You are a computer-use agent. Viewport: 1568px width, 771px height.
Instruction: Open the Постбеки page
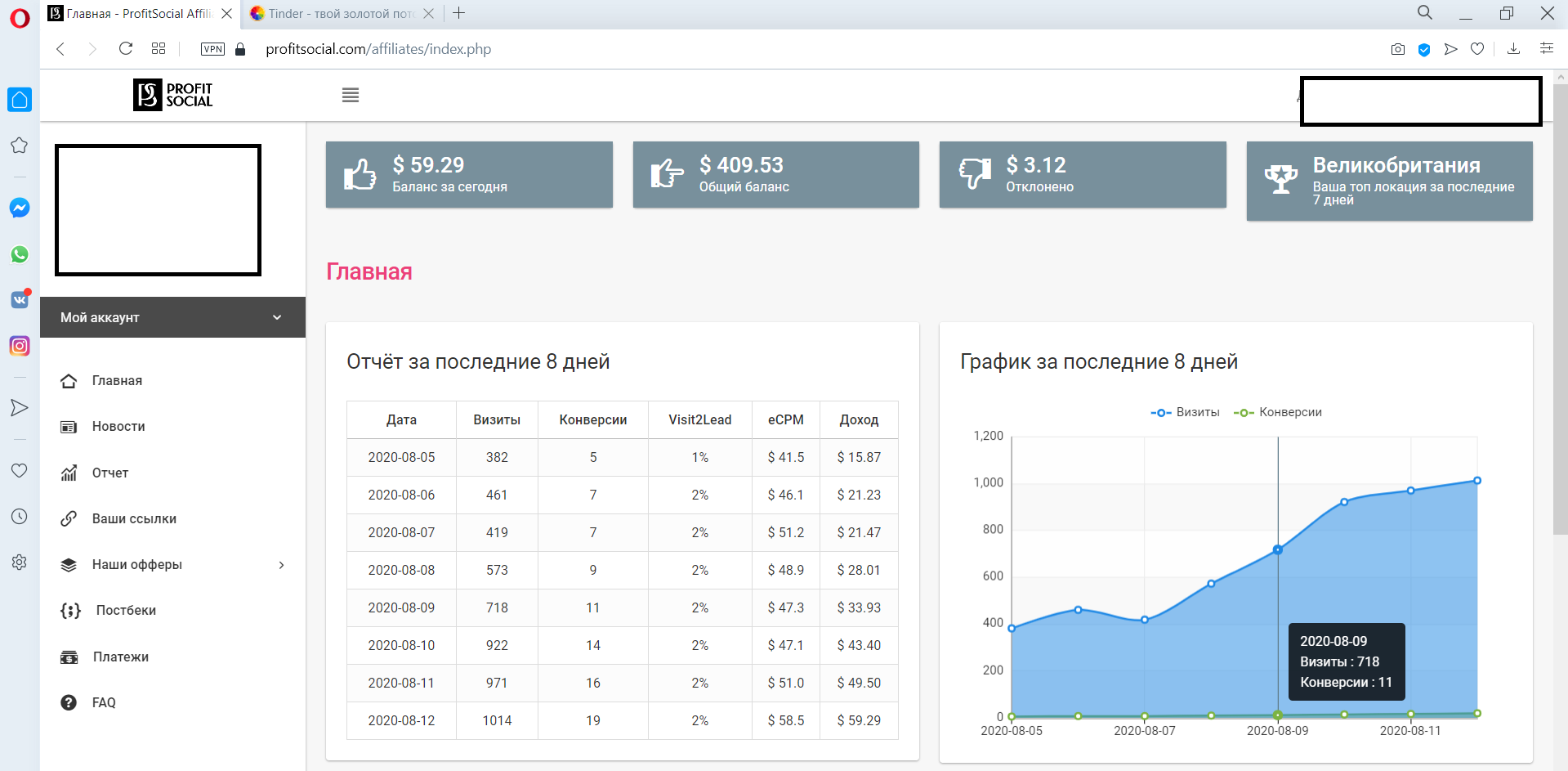pyautogui.click(x=125, y=611)
